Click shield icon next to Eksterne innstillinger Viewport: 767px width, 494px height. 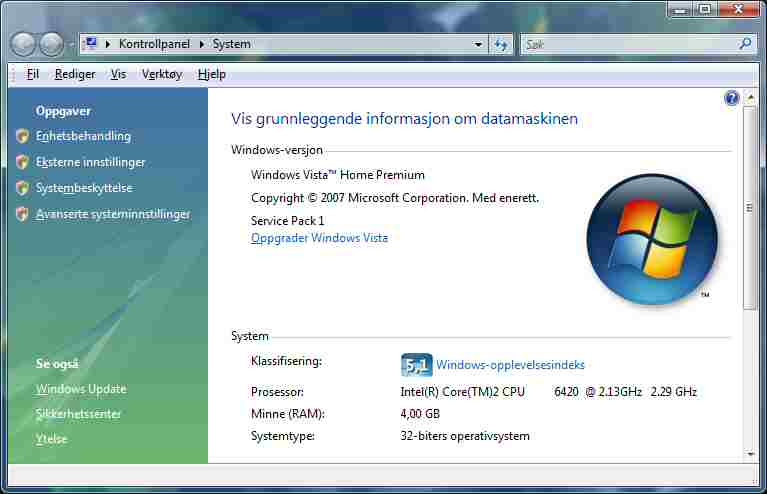click(23, 162)
